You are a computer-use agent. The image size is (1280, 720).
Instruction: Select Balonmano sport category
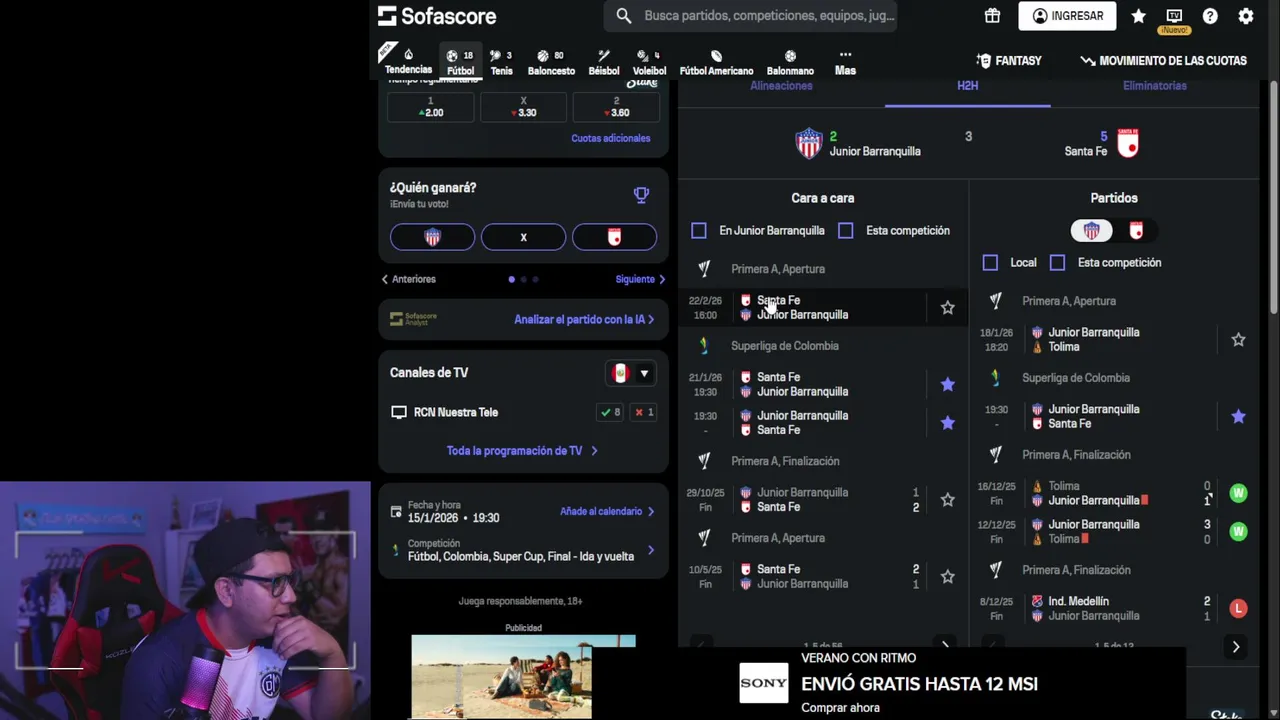(790, 62)
